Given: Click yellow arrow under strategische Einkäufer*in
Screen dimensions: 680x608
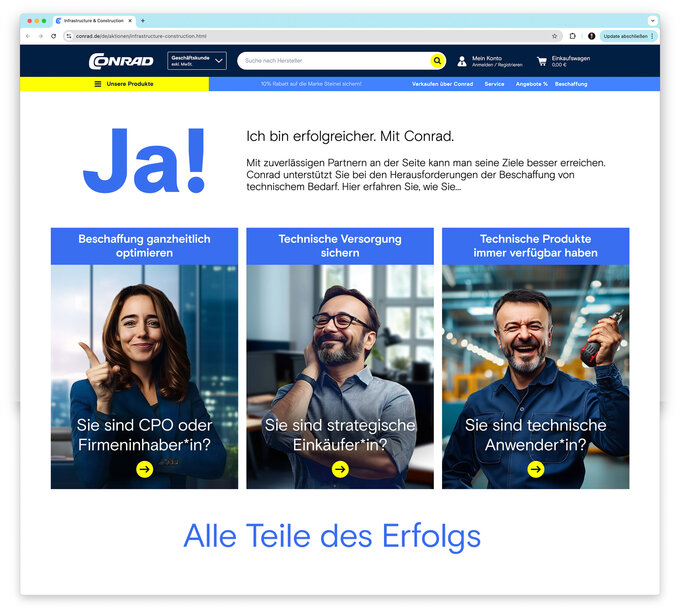Looking at the screenshot, I should tap(340, 469).
